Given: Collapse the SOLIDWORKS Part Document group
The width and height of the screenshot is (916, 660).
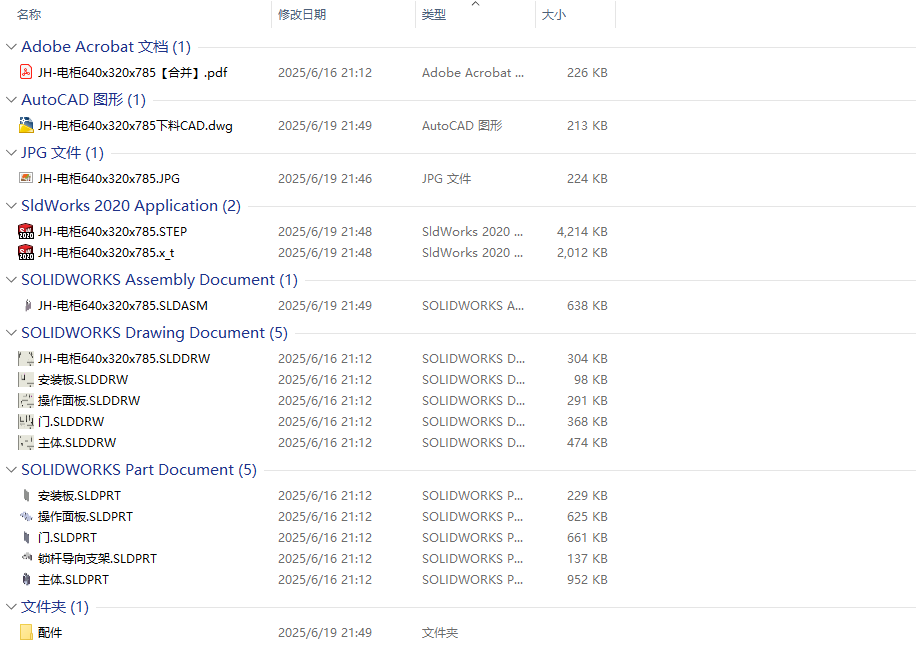Looking at the screenshot, I should pos(11,470).
